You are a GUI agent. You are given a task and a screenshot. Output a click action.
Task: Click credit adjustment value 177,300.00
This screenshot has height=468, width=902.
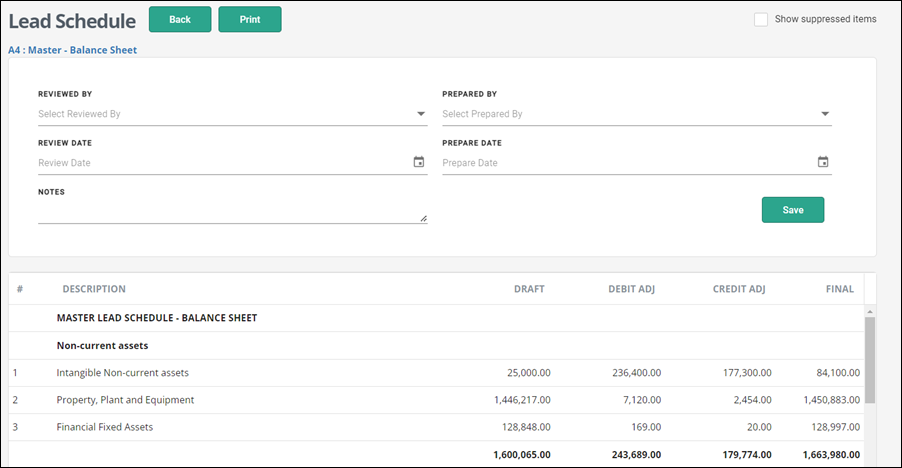click(747, 373)
